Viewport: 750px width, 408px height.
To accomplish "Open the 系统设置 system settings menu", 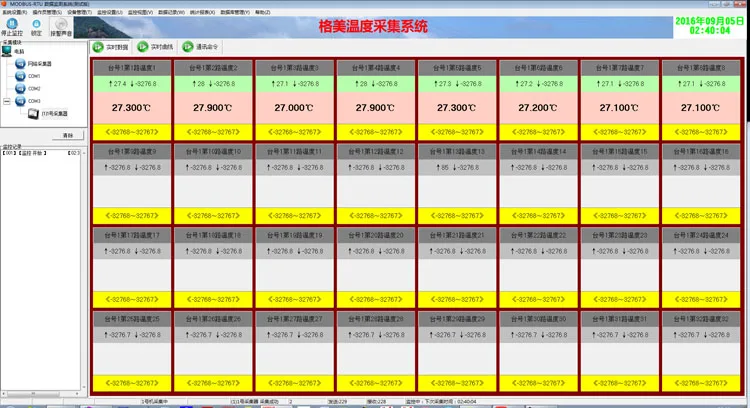I will pyautogui.click(x=15, y=12).
